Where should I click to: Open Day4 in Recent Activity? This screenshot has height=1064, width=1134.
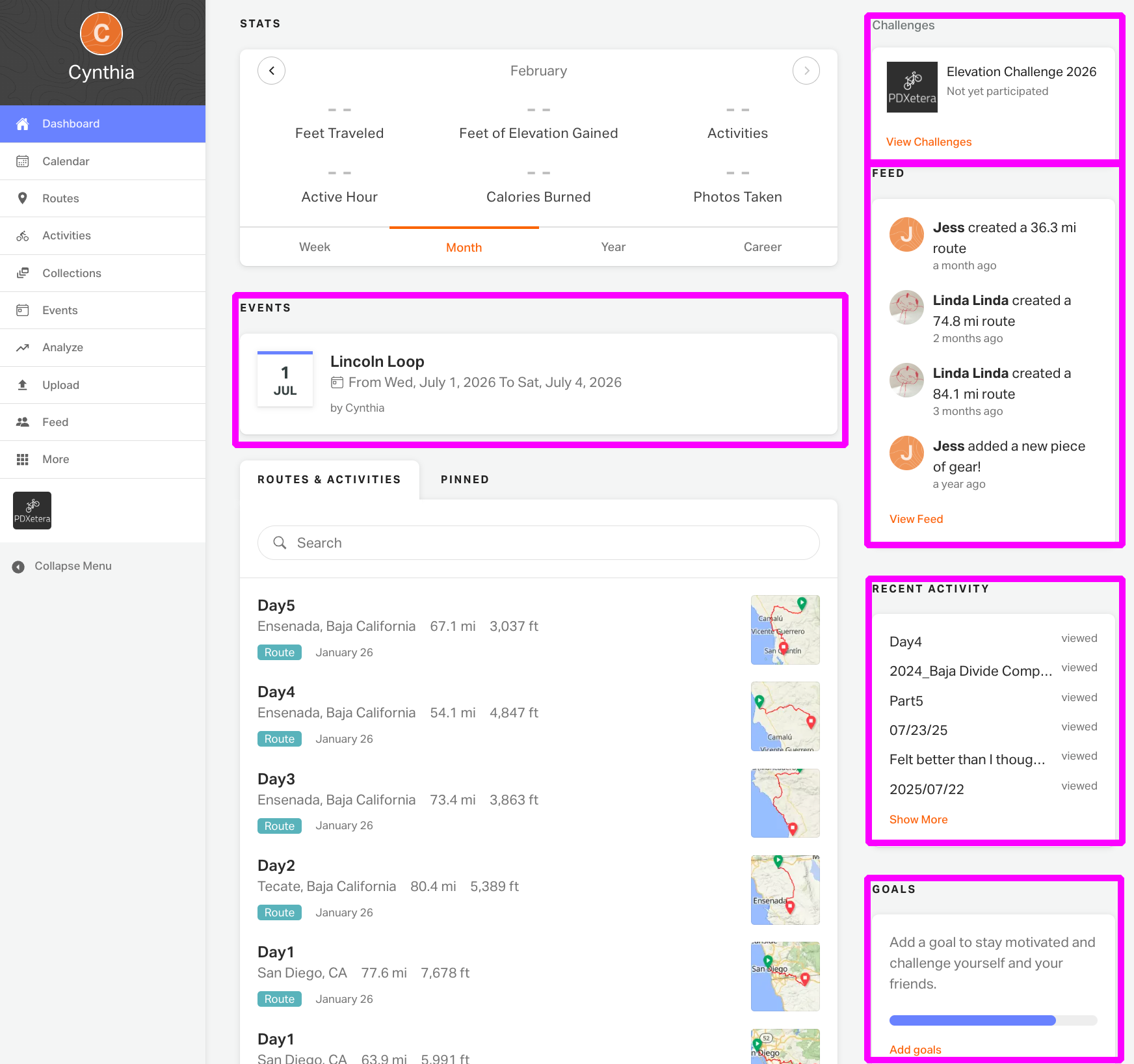pos(906,642)
